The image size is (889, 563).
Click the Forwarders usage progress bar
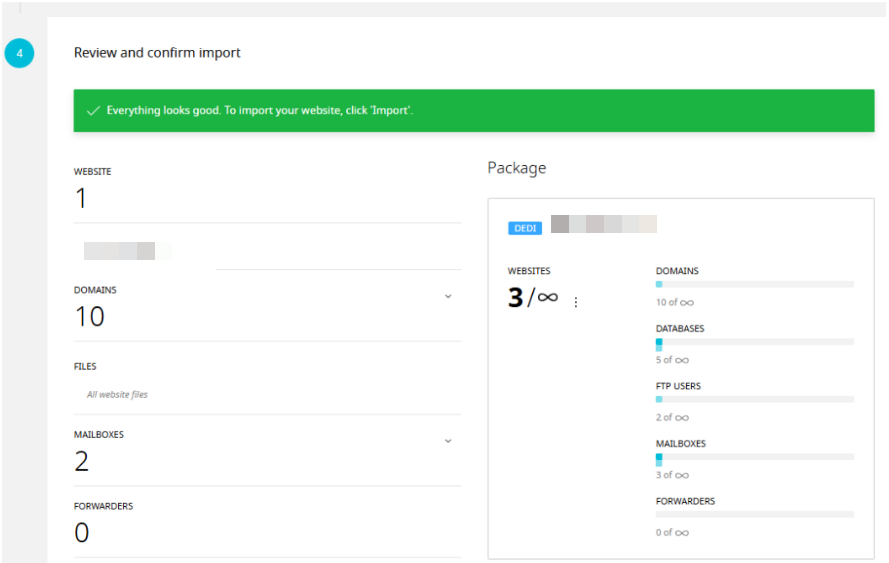click(x=755, y=514)
